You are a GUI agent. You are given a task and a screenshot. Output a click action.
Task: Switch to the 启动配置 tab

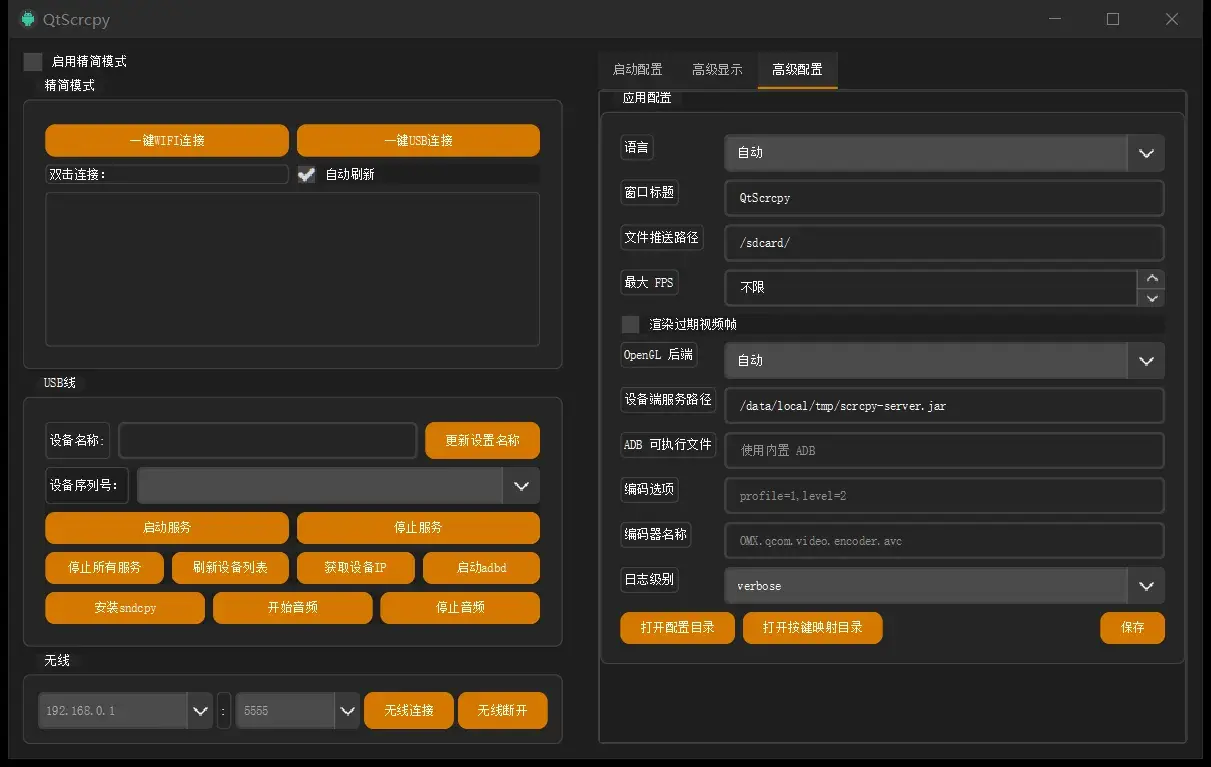637,70
